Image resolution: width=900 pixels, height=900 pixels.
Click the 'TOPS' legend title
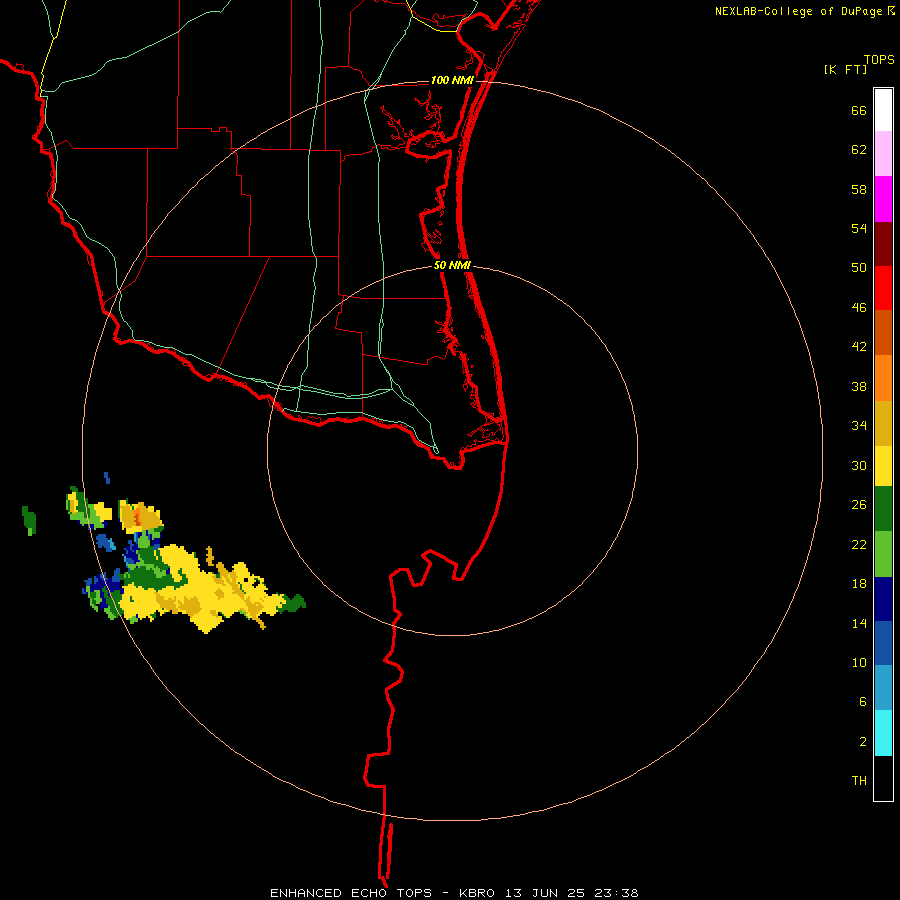tap(879, 60)
